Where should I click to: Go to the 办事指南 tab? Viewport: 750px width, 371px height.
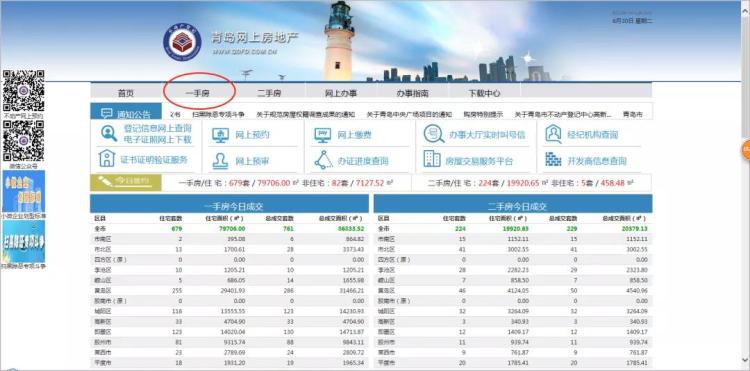pos(413,93)
